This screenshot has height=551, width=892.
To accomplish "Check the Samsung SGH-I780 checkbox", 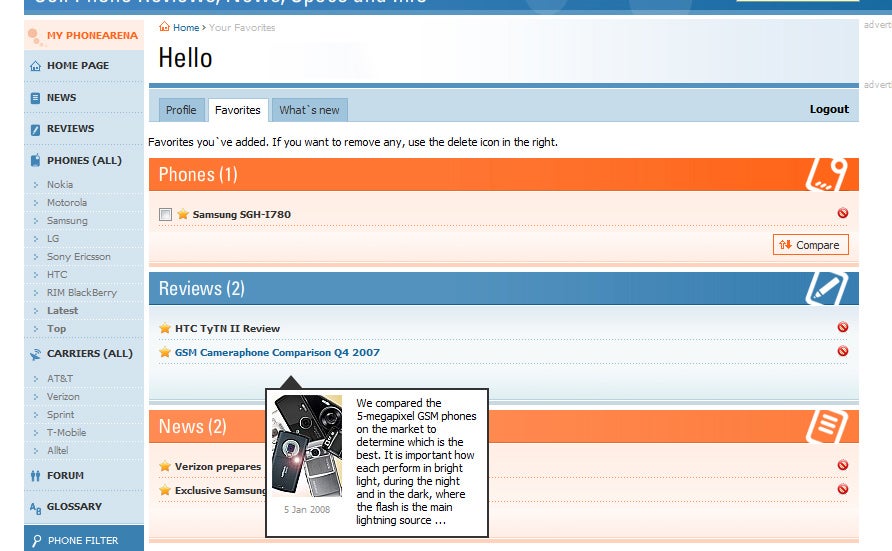I will coord(166,214).
